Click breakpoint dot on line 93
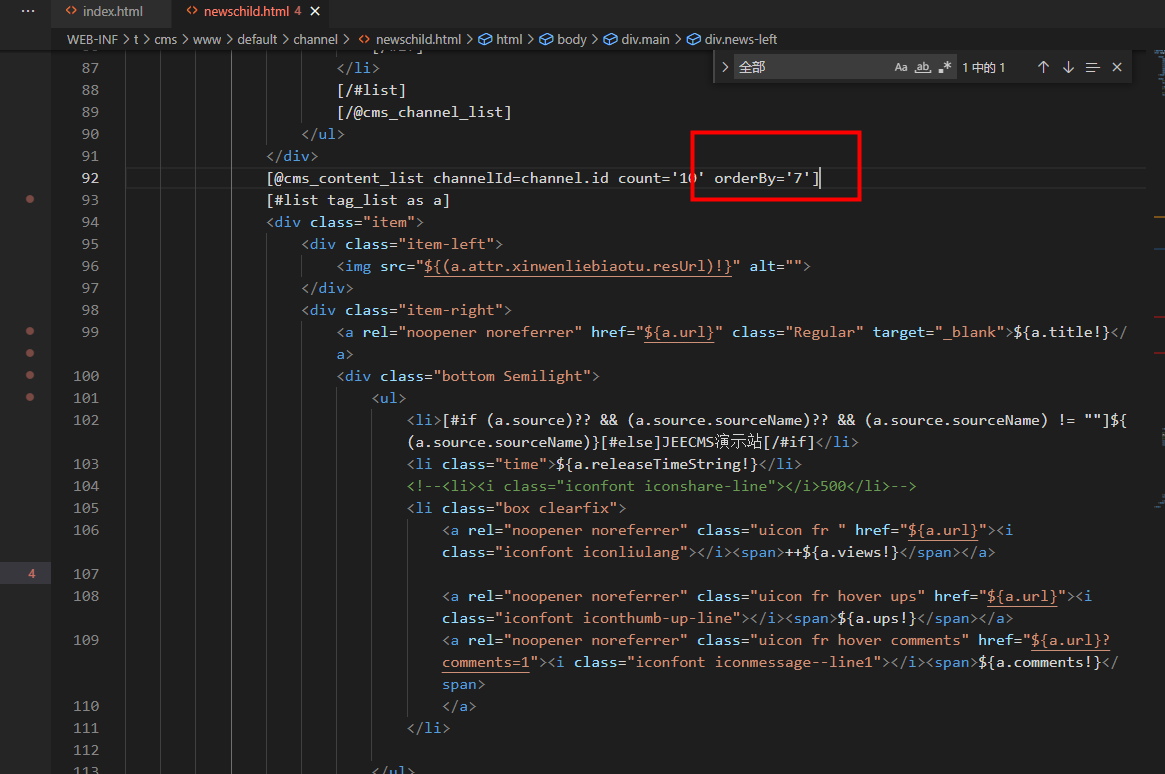The width and height of the screenshot is (1165, 774). [30, 200]
